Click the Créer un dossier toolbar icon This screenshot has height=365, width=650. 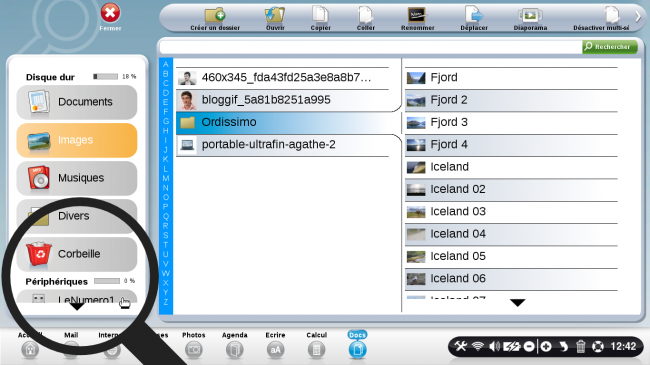click(215, 15)
